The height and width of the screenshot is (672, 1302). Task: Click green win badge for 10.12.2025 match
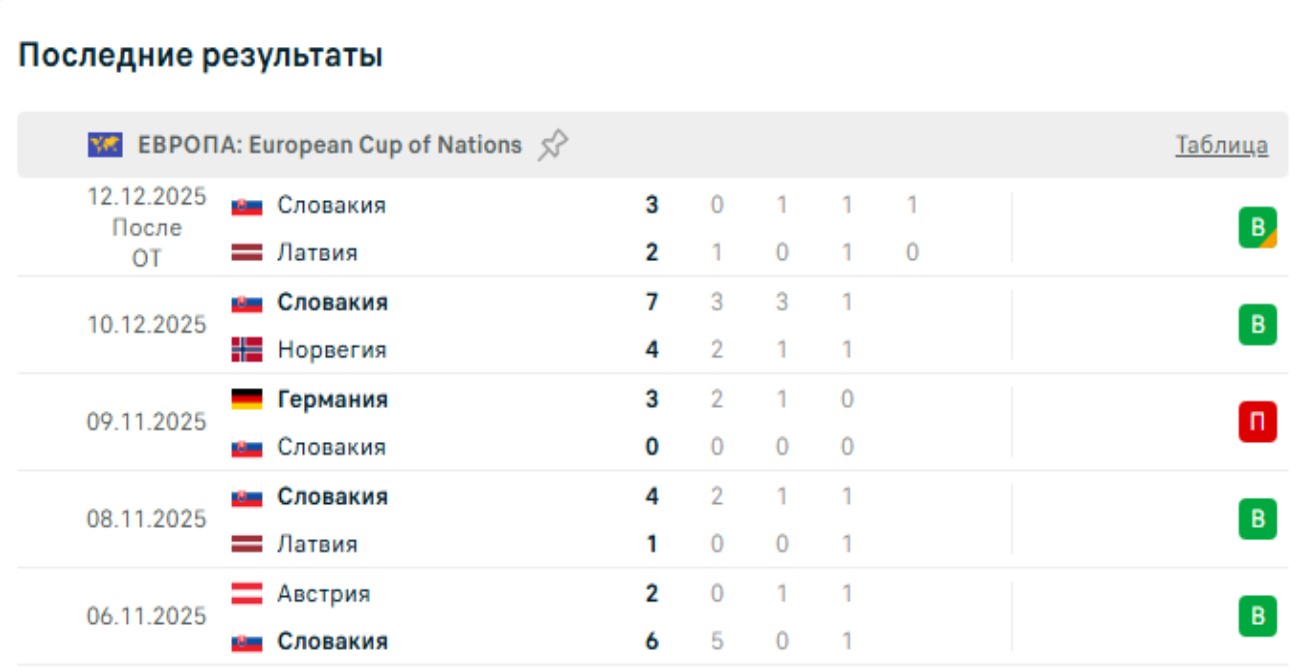pyautogui.click(x=1257, y=325)
